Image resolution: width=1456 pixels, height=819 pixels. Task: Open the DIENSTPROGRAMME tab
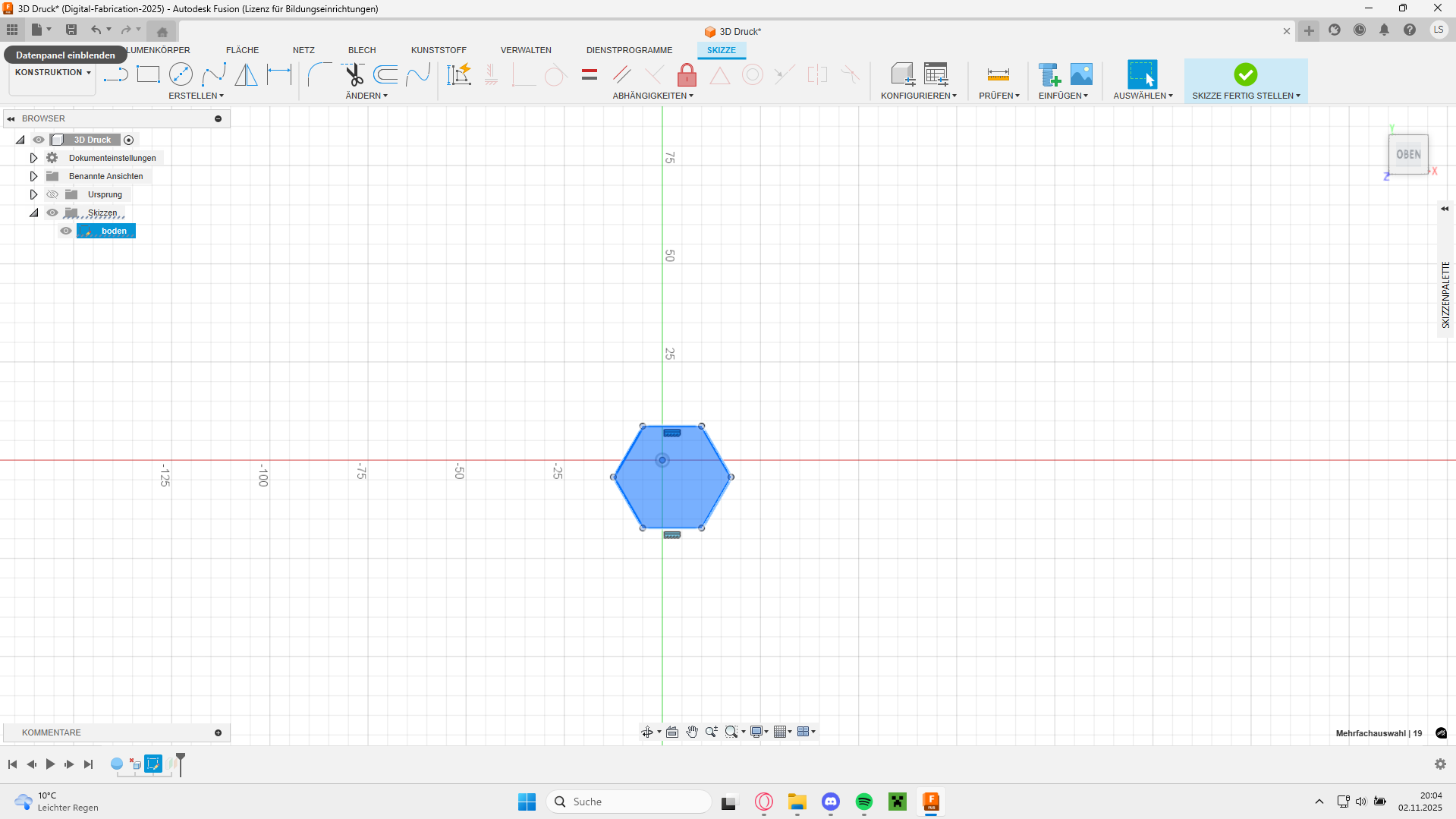click(x=629, y=50)
